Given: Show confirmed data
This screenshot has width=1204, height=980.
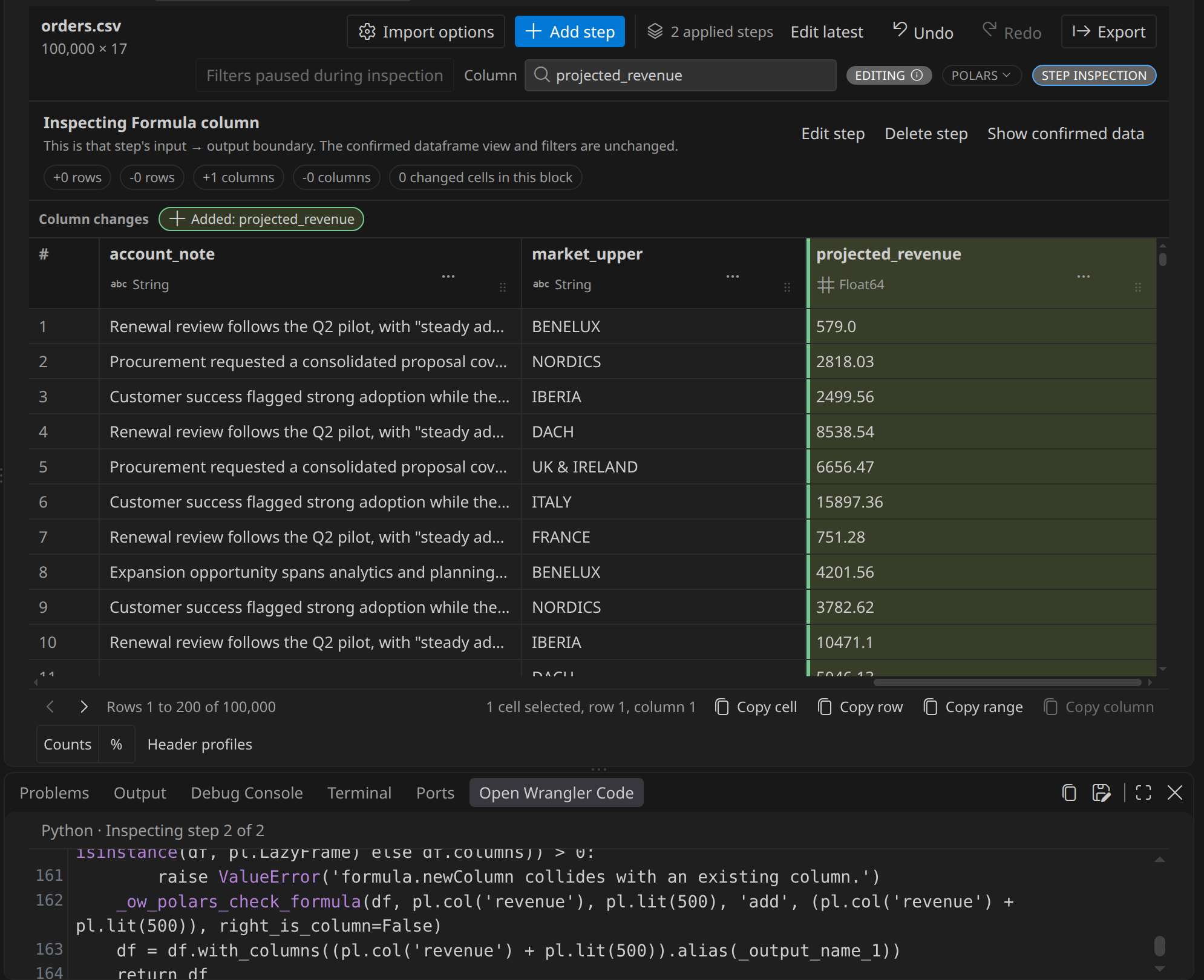Looking at the screenshot, I should pos(1065,134).
